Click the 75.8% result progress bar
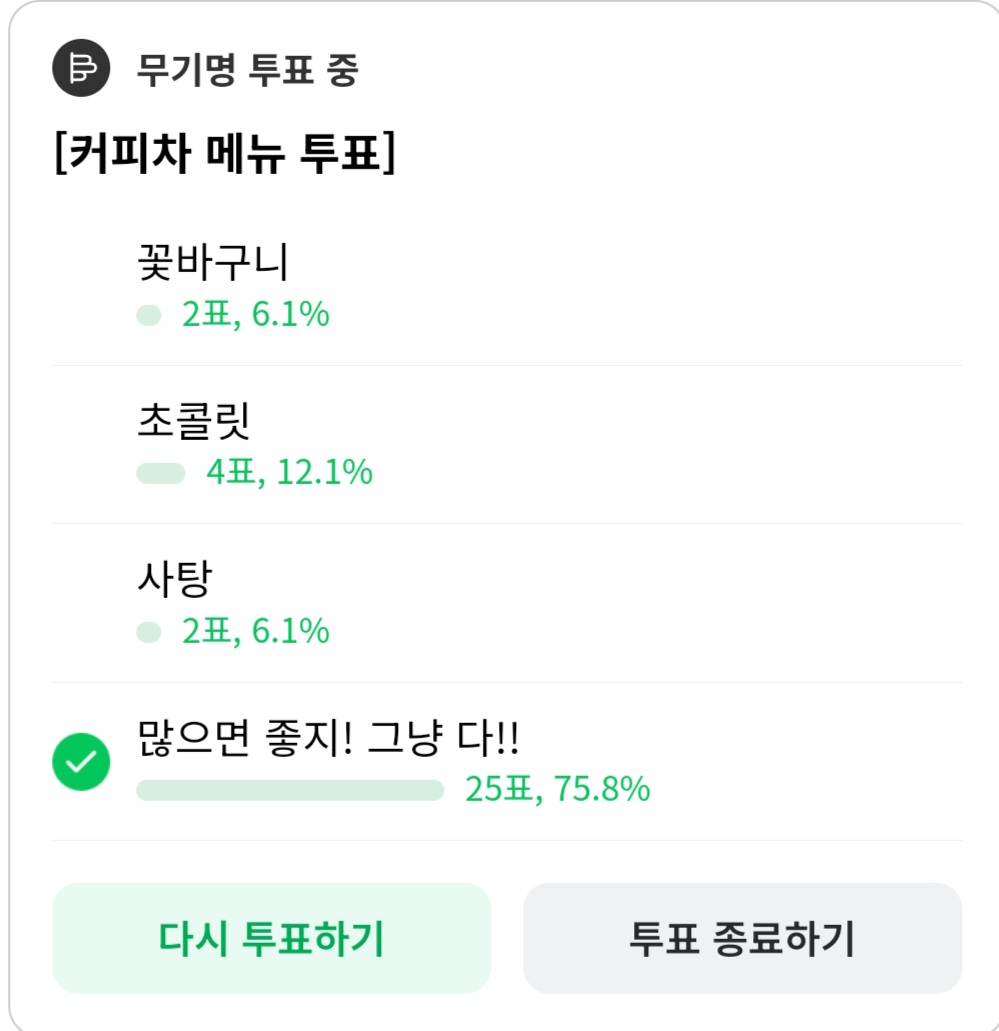 (x=290, y=791)
